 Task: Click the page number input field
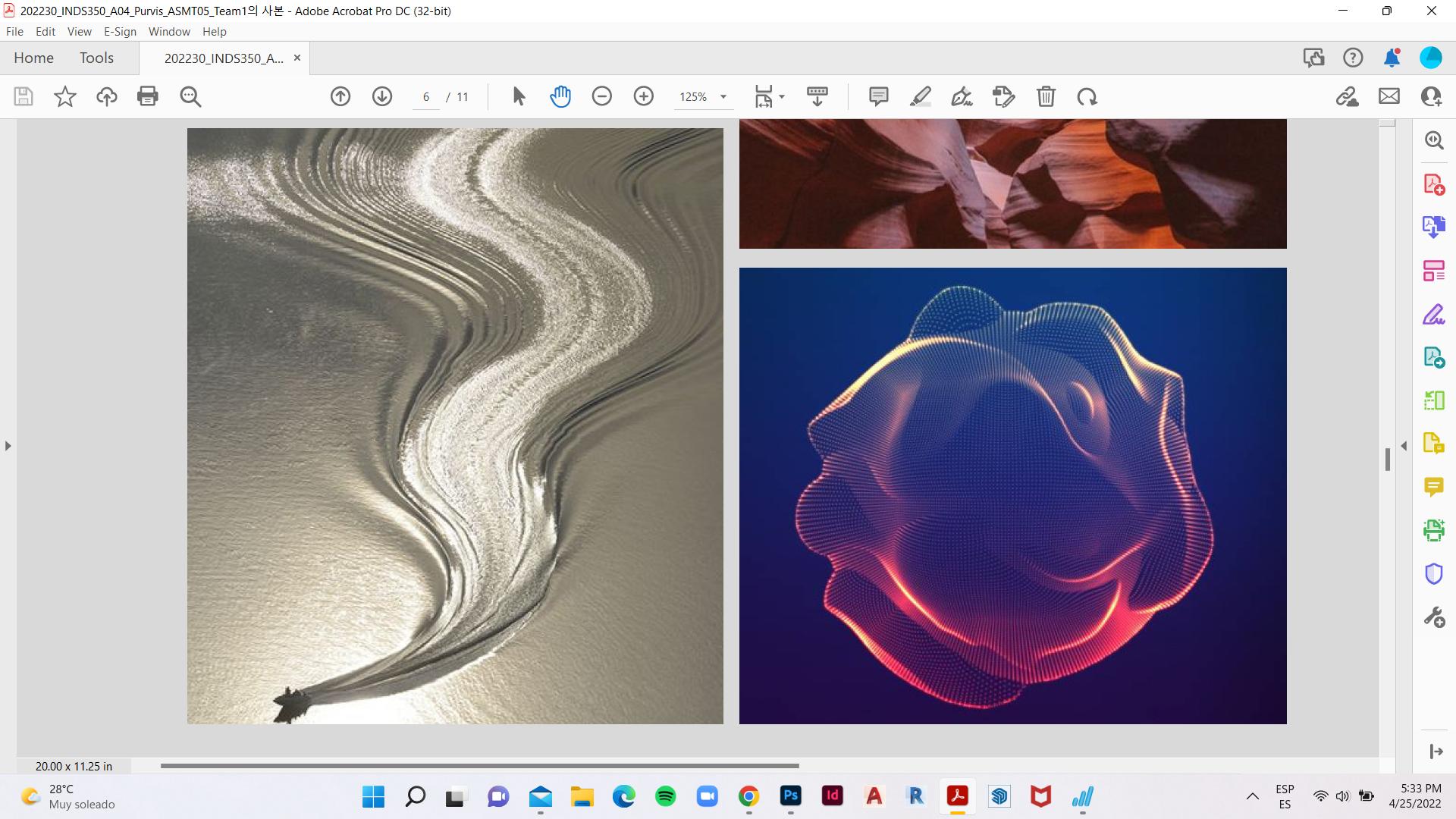tap(426, 97)
